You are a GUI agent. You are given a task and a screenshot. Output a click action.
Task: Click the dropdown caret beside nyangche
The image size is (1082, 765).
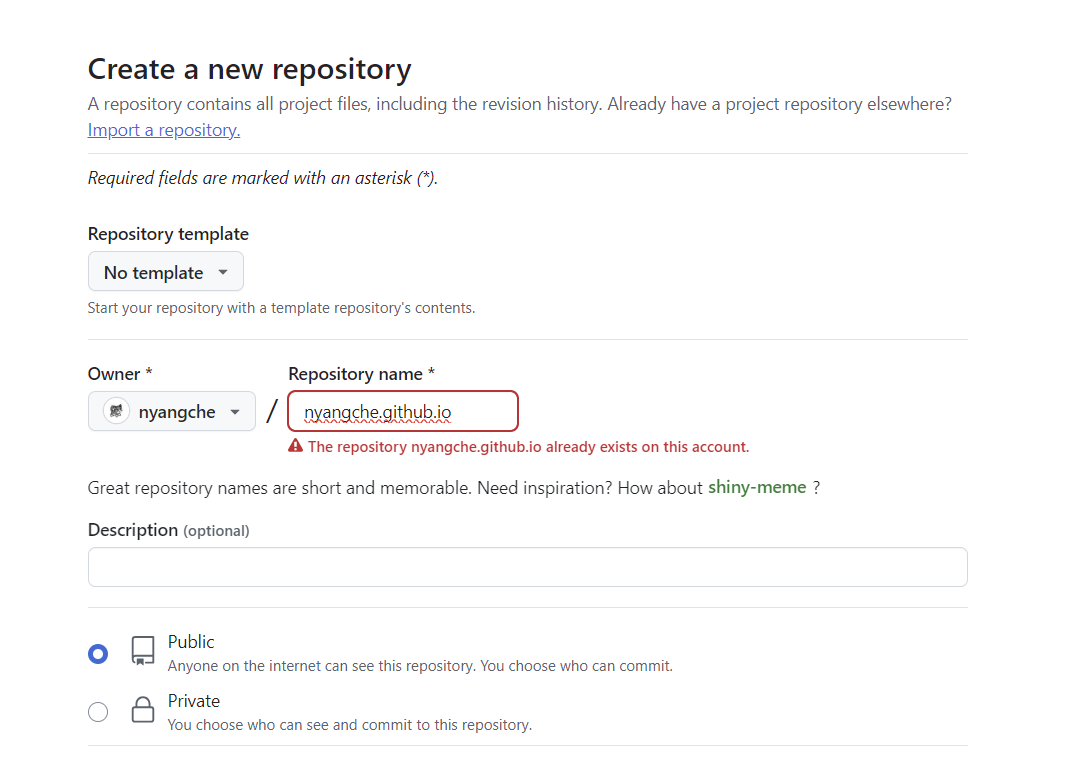[236, 411]
